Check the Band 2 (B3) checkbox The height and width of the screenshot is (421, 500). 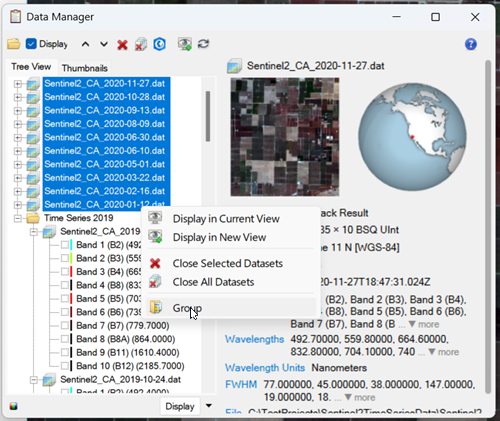click(x=65, y=258)
